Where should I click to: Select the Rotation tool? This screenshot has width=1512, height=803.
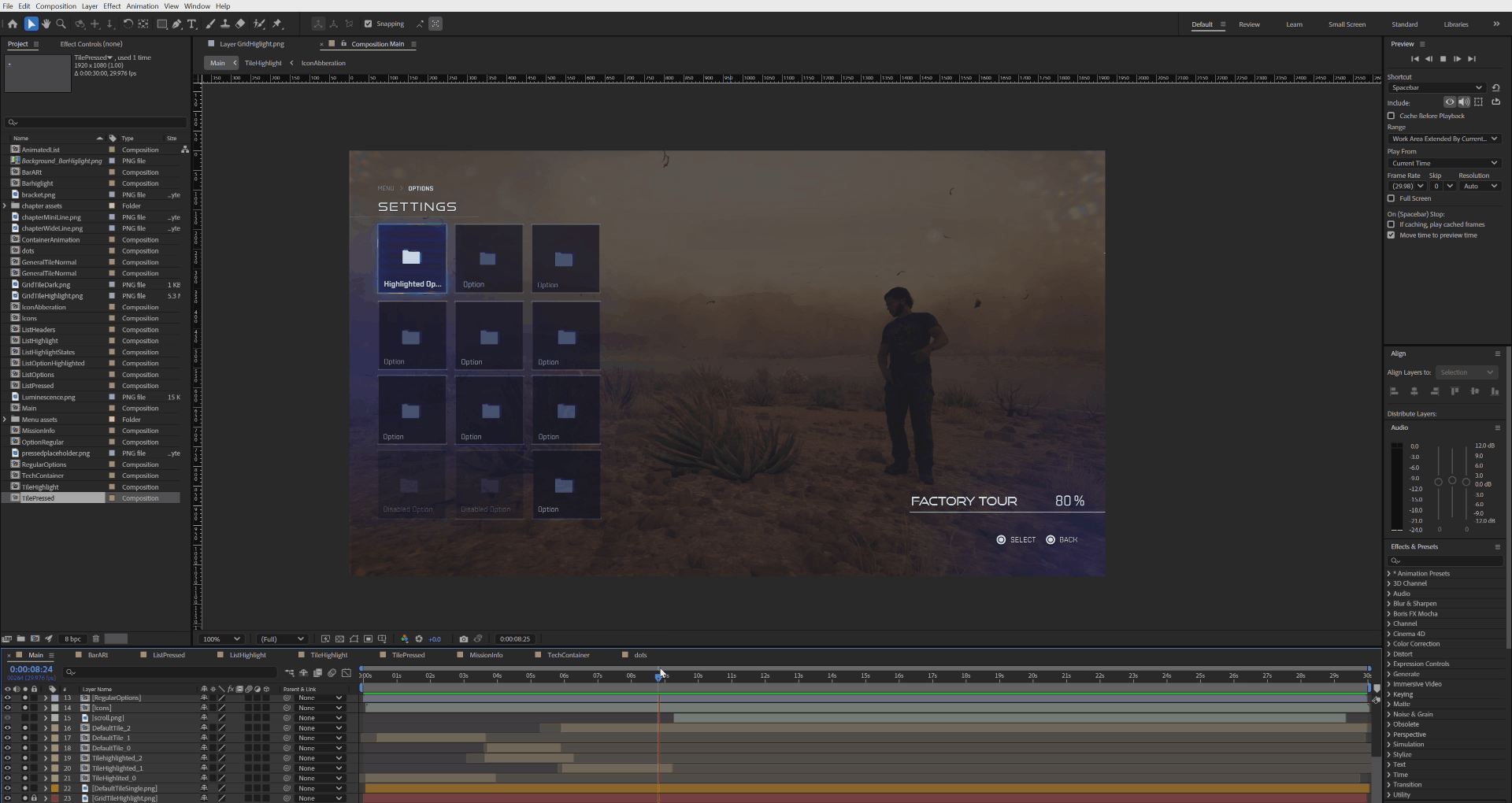(128, 24)
